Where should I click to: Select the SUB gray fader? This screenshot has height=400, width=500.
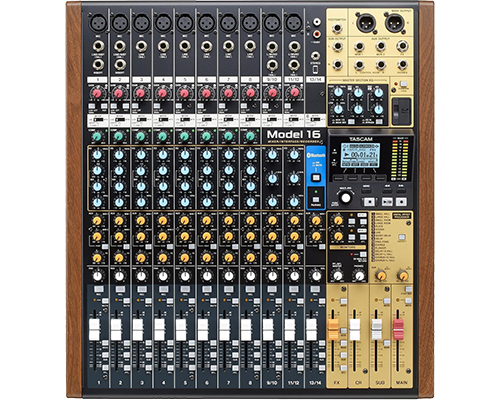point(376,329)
